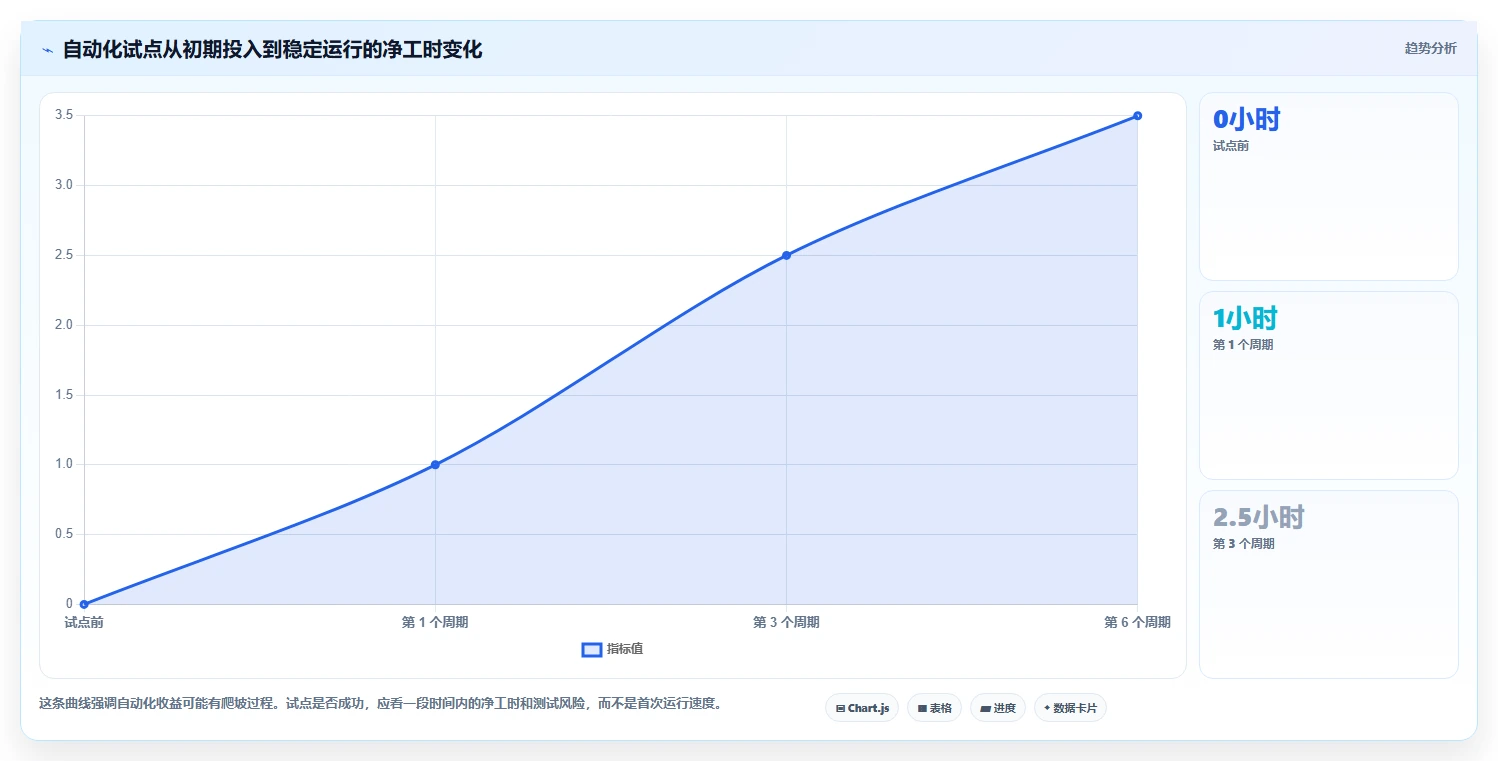
Task: Click the 1.5 y-axis value
Action: tap(64, 394)
